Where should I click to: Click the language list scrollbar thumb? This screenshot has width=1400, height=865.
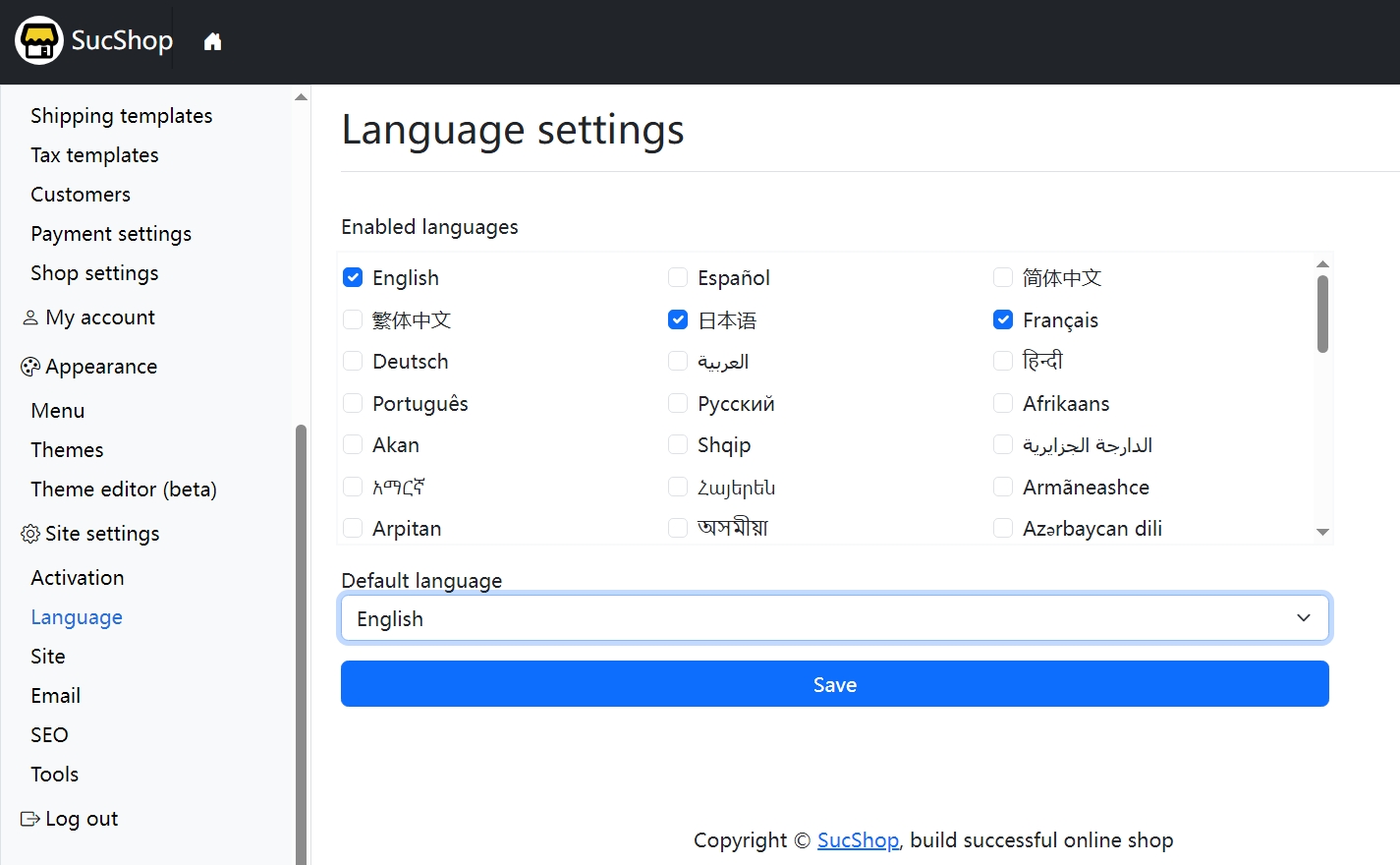(x=1322, y=313)
